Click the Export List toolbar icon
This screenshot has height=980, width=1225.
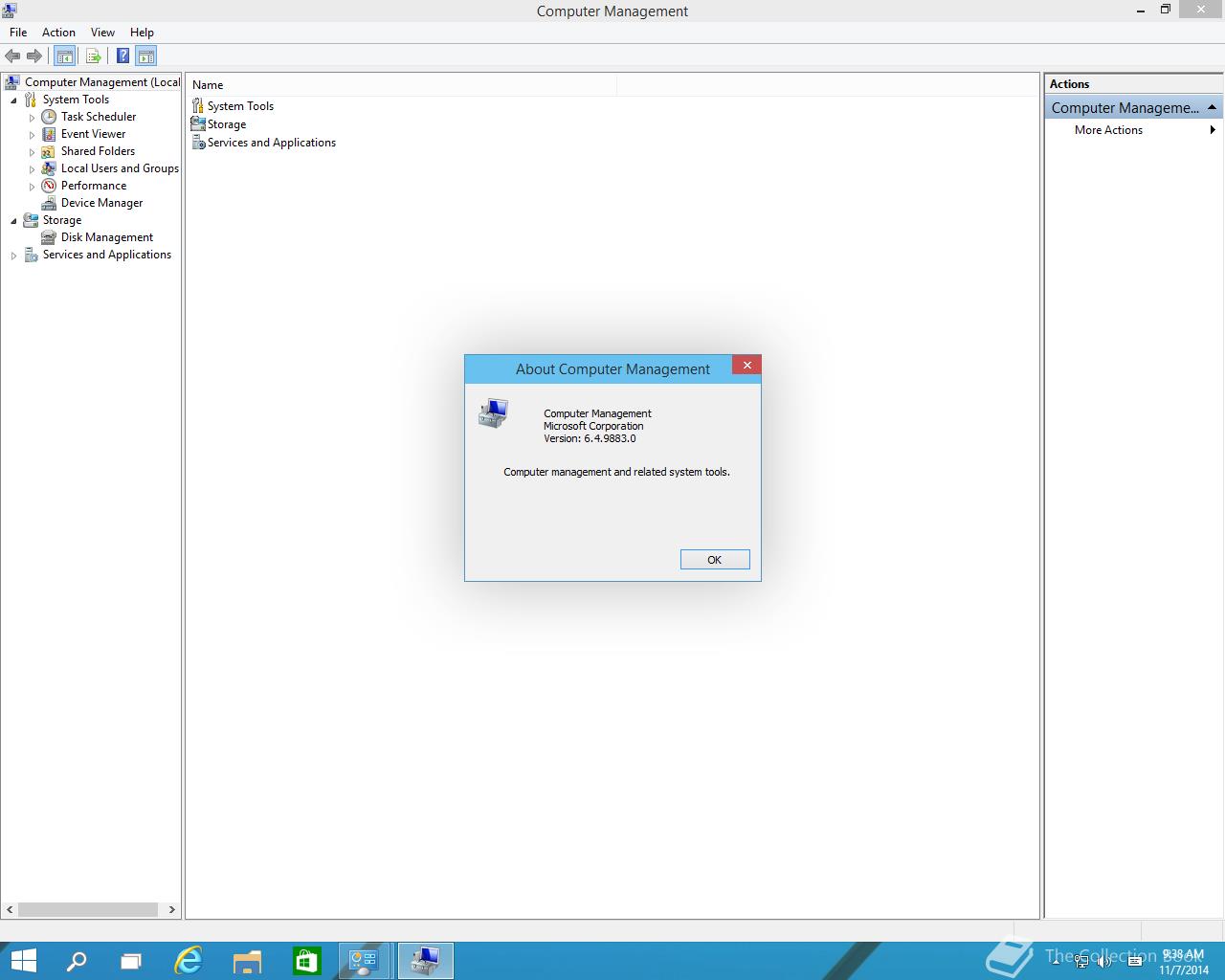click(93, 56)
